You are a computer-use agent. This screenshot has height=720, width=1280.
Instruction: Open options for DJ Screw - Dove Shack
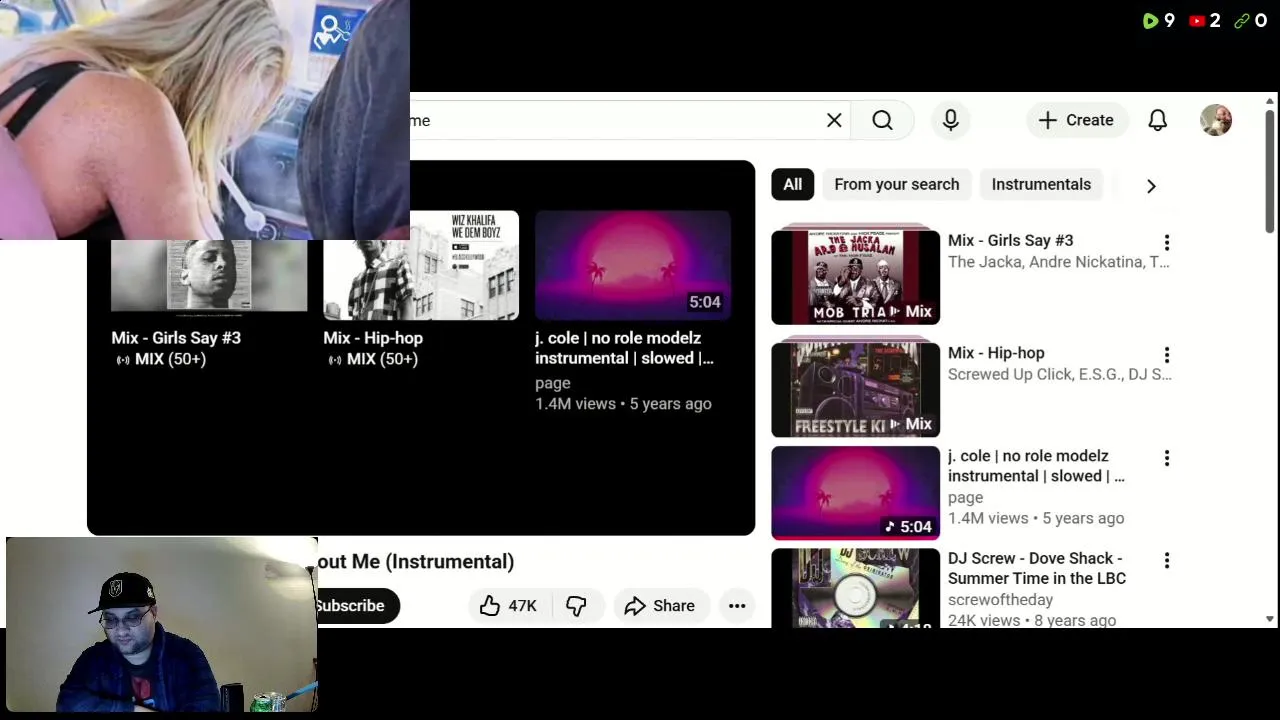(1166, 560)
